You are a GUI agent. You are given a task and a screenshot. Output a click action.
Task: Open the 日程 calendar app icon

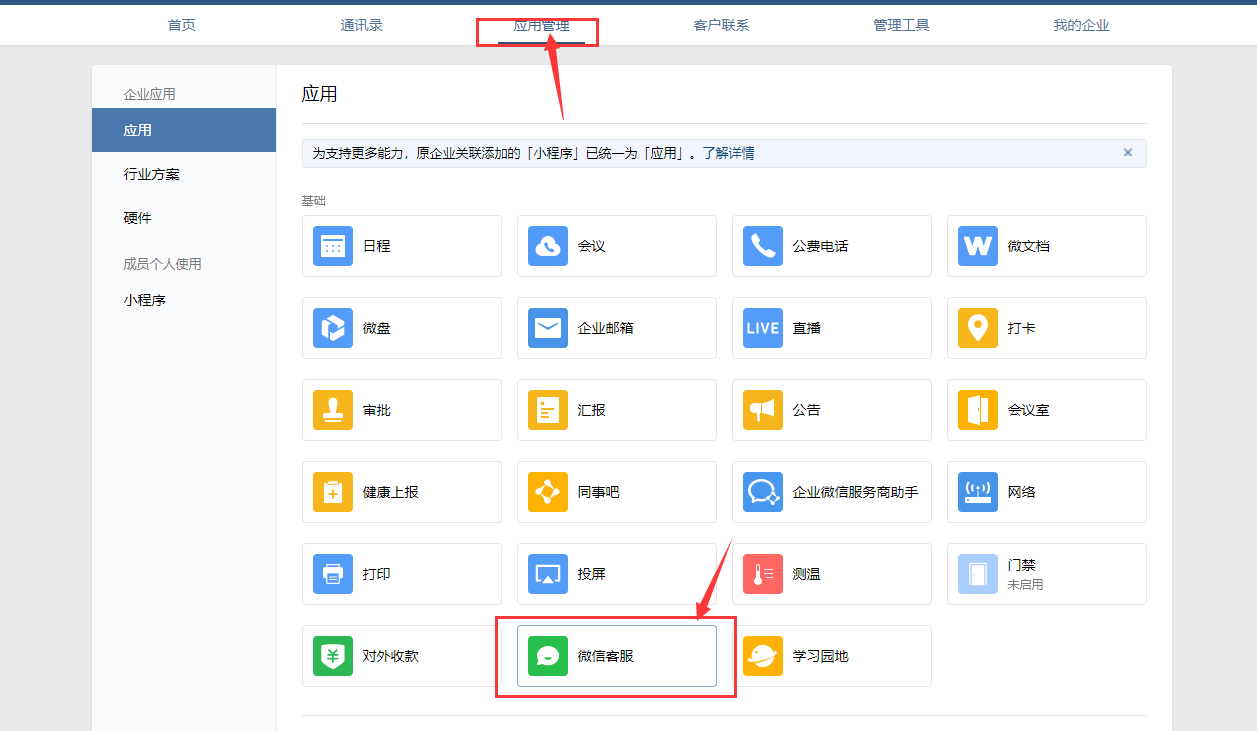click(333, 246)
